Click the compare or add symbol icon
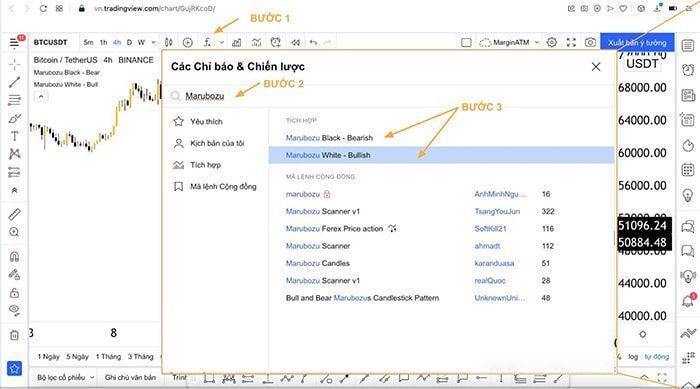This screenshot has width=700, height=389. [188, 42]
